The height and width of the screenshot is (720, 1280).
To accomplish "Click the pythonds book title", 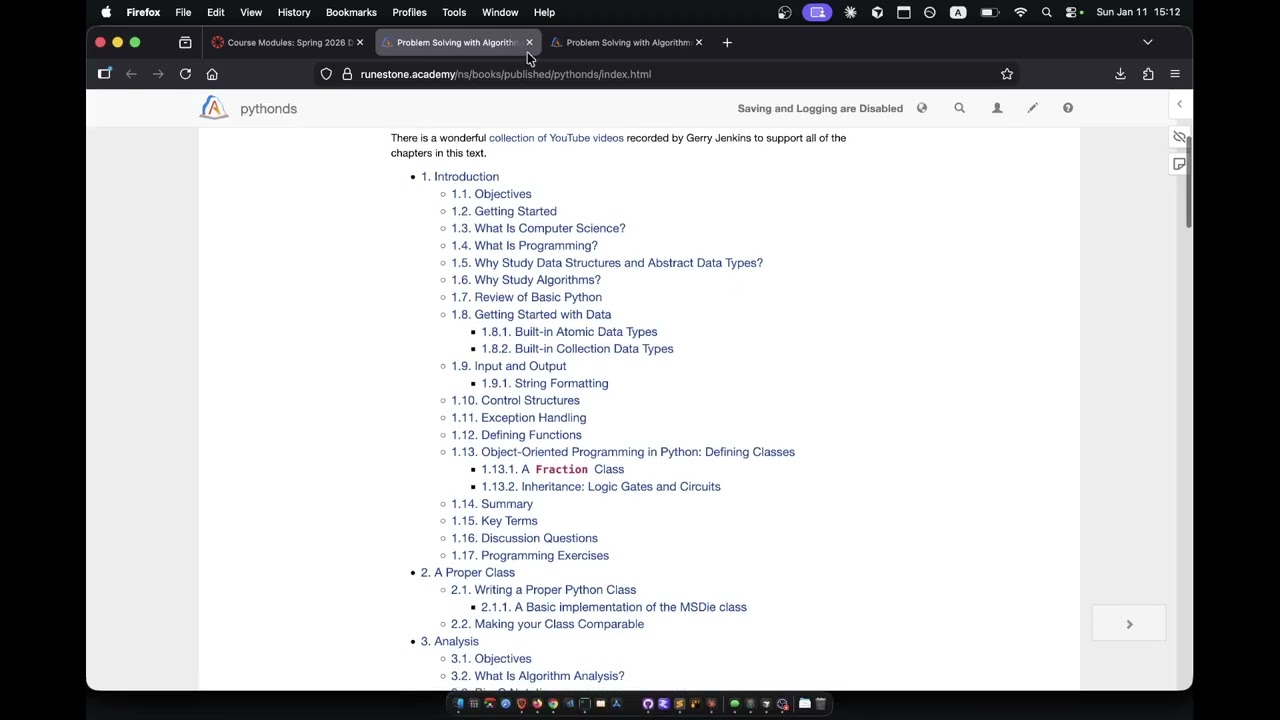I will point(268,108).
